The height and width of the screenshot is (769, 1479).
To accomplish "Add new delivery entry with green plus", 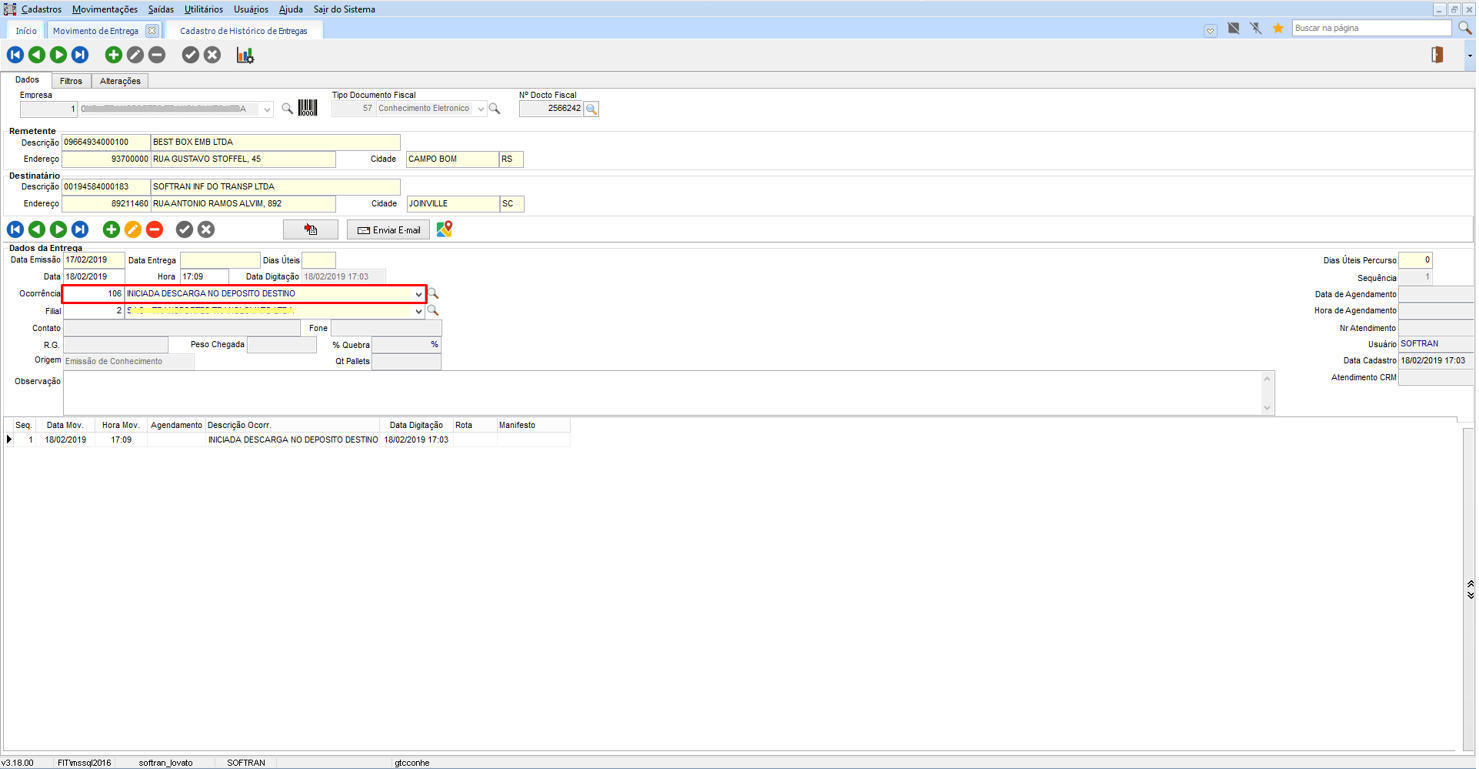I will pos(111,230).
